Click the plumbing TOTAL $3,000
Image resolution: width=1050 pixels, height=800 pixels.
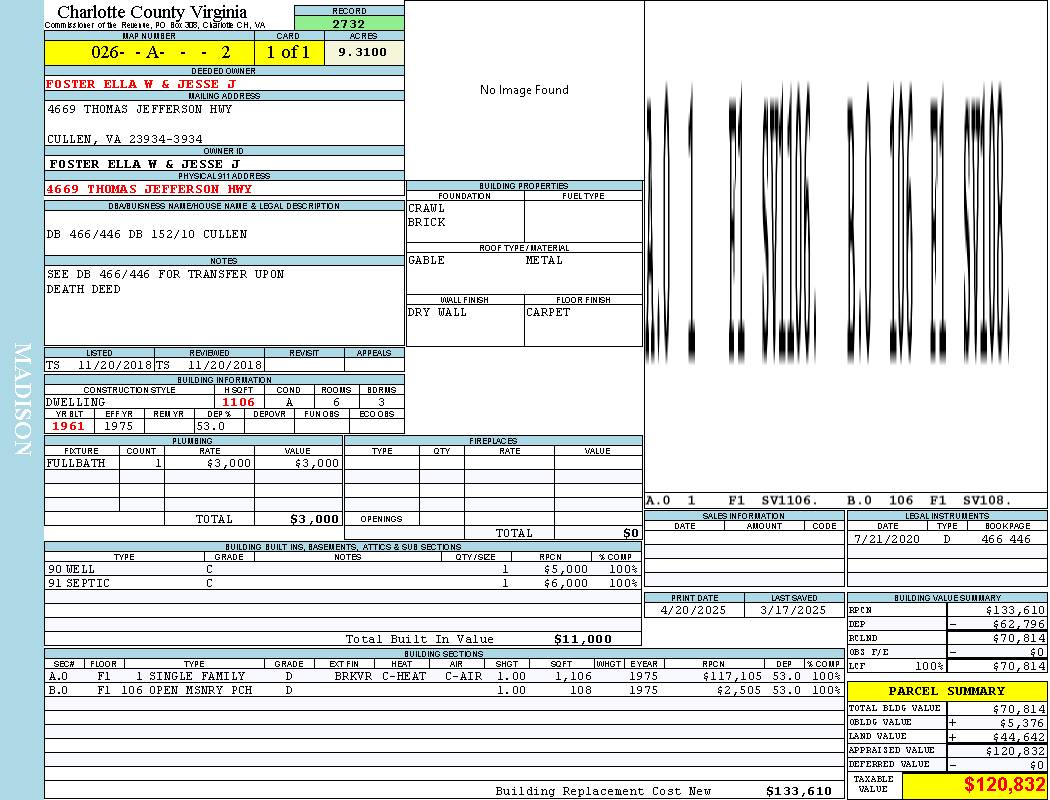[314, 519]
